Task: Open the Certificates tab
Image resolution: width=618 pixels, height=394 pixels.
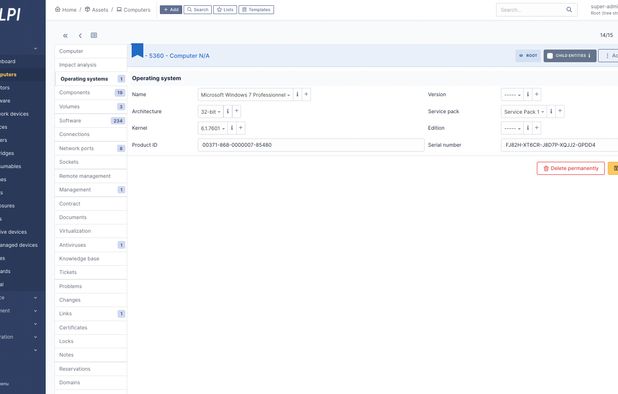Action: click(x=91, y=328)
